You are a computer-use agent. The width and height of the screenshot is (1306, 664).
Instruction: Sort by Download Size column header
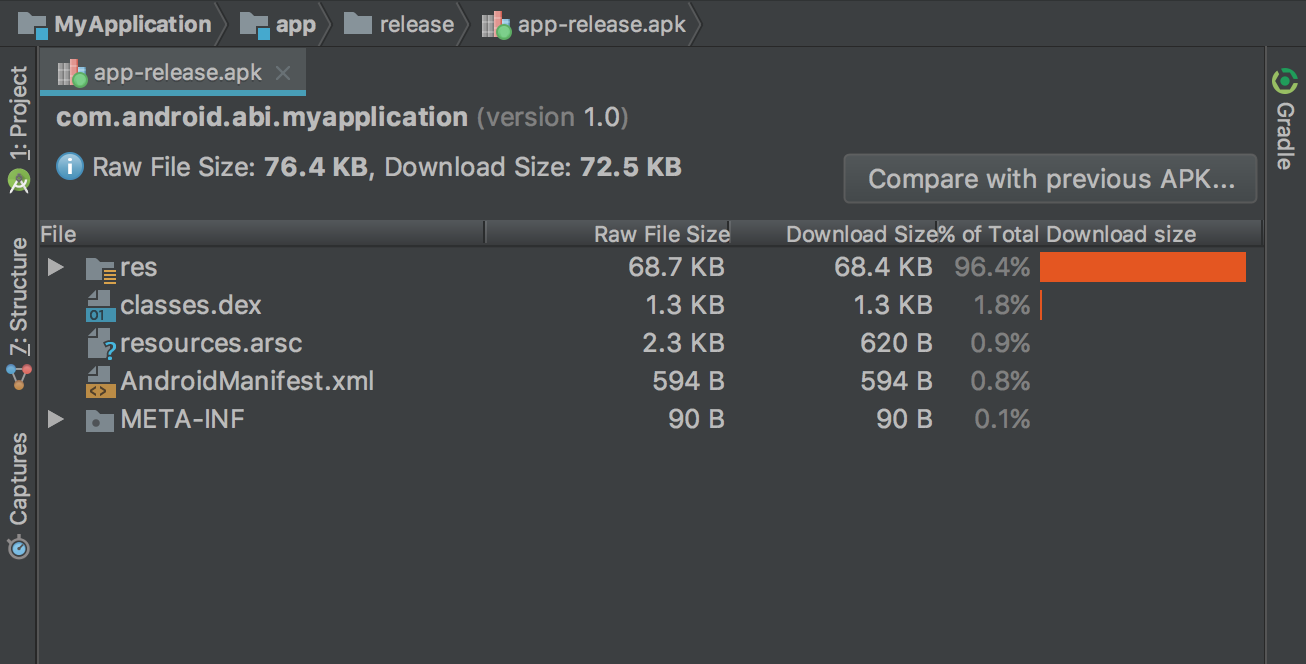point(859,234)
